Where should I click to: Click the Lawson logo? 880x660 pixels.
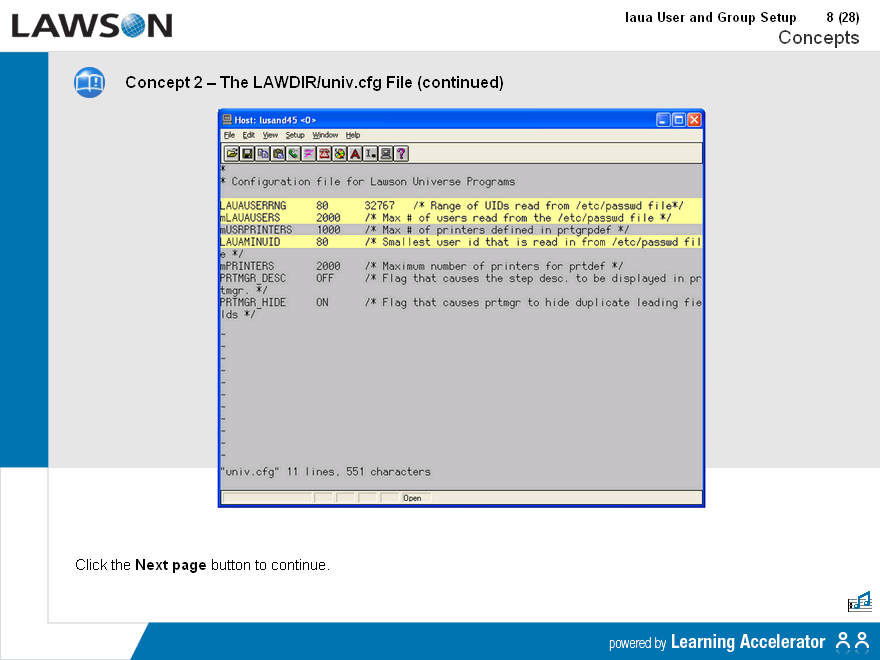(x=91, y=25)
